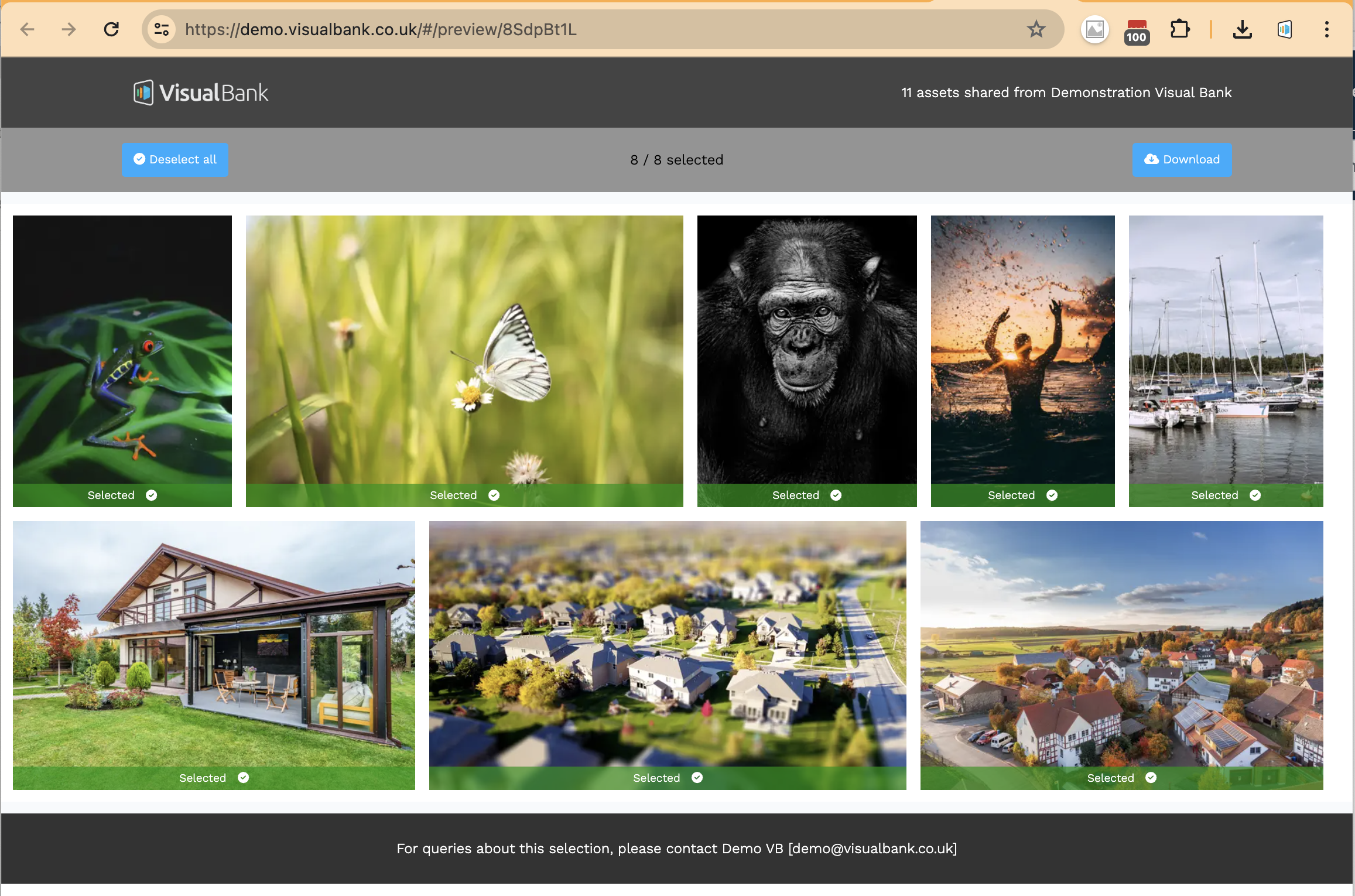Click the VisualBank extension icon in toolbar
The height and width of the screenshot is (896, 1355).
1284,29
